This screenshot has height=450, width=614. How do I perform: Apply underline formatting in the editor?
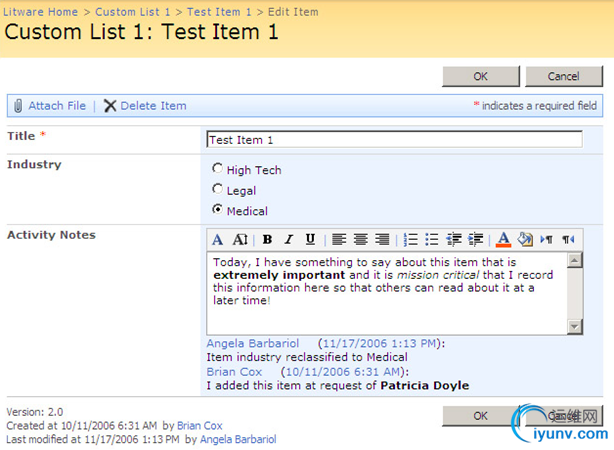pos(310,239)
